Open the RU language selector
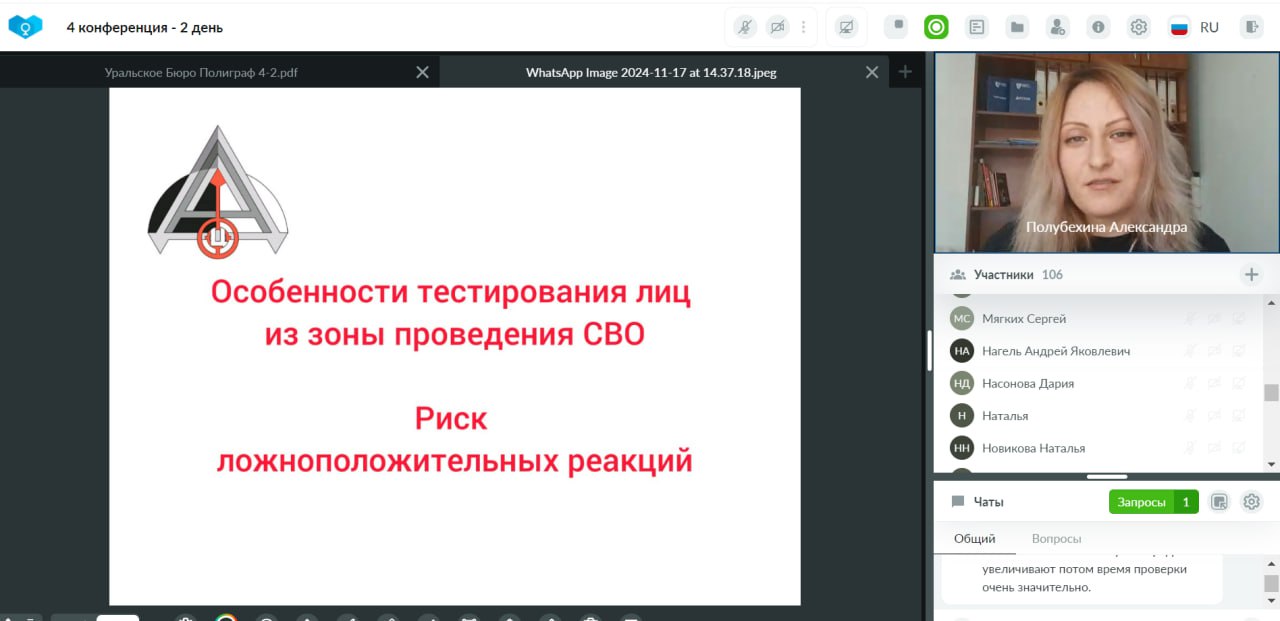Screen dimensions: 1280x621 1195,27
